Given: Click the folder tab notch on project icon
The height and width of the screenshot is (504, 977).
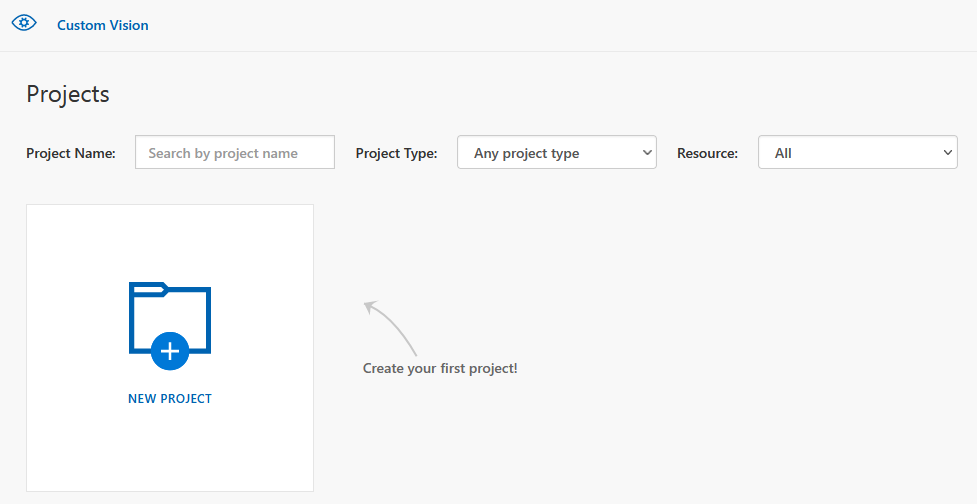Looking at the screenshot, I should pos(147,290).
